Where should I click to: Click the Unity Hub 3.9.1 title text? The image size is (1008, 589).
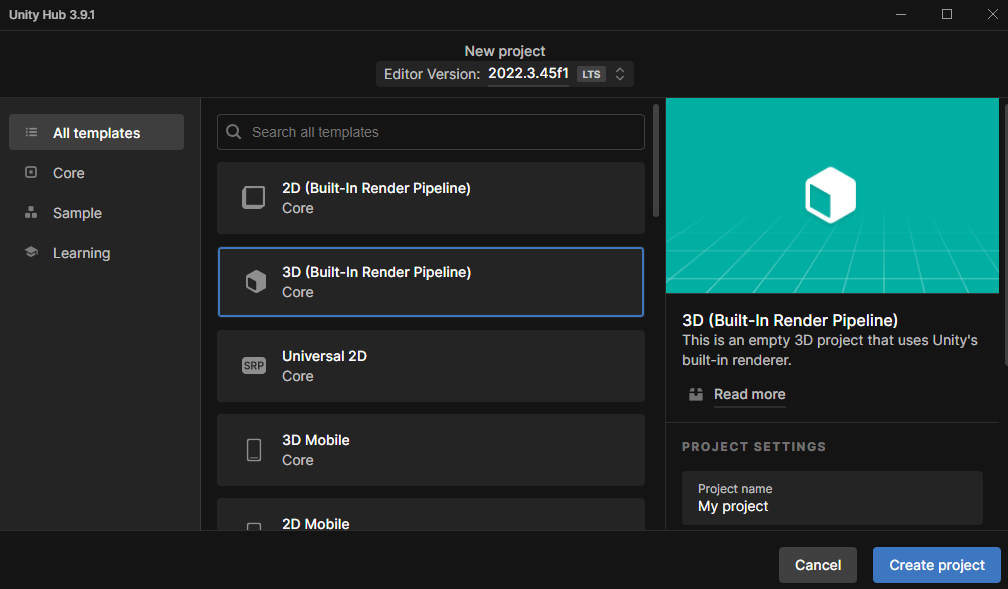(52, 15)
